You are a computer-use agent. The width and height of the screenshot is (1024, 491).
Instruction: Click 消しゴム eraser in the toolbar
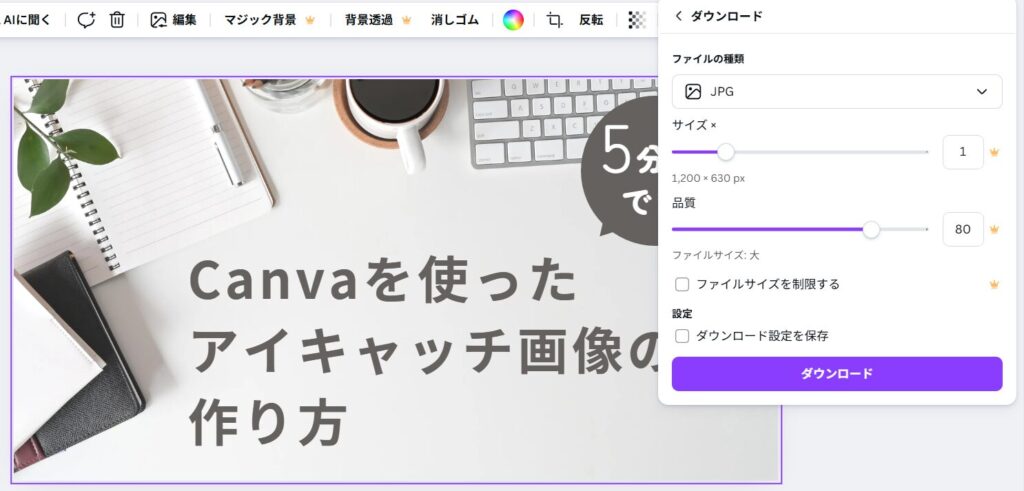[x=455, y=20]
